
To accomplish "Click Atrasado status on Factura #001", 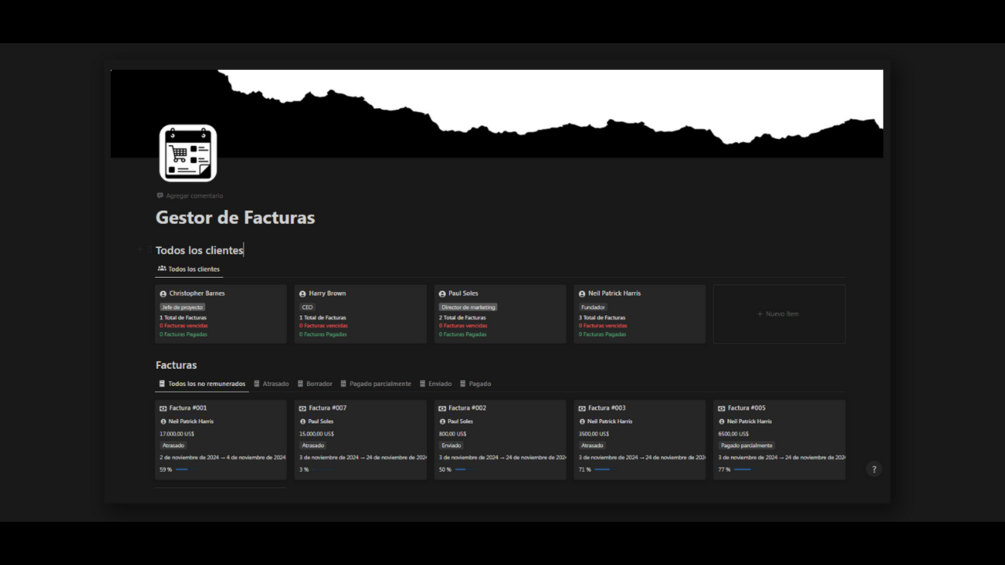I will point(173,445).
